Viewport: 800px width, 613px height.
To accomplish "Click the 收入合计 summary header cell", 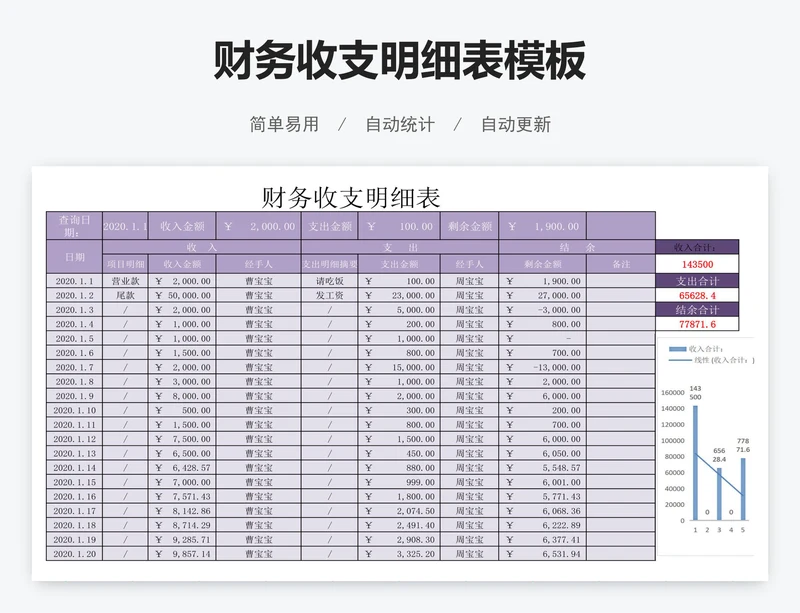I will pyautogui.click(x=697, y=248).
